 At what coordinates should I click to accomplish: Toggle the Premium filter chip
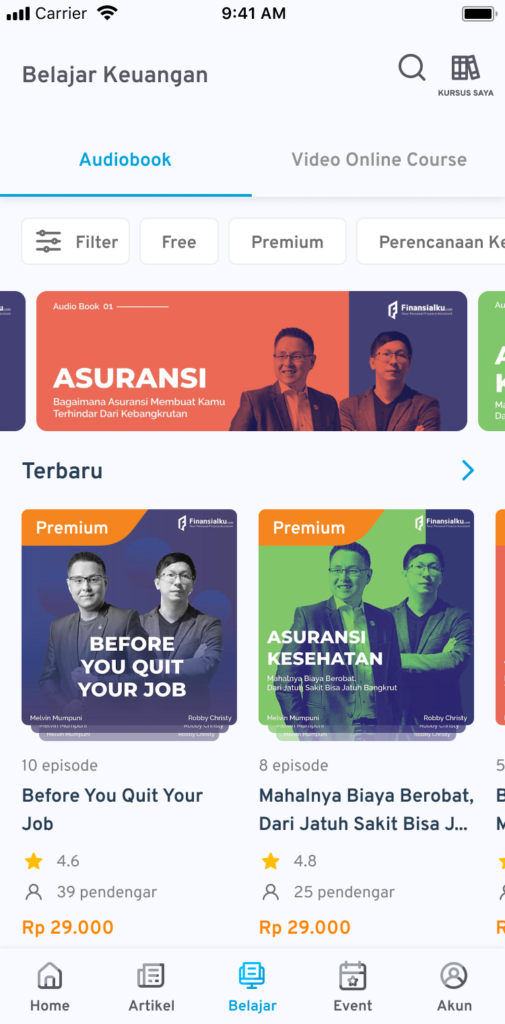click(x=287, y=242)
